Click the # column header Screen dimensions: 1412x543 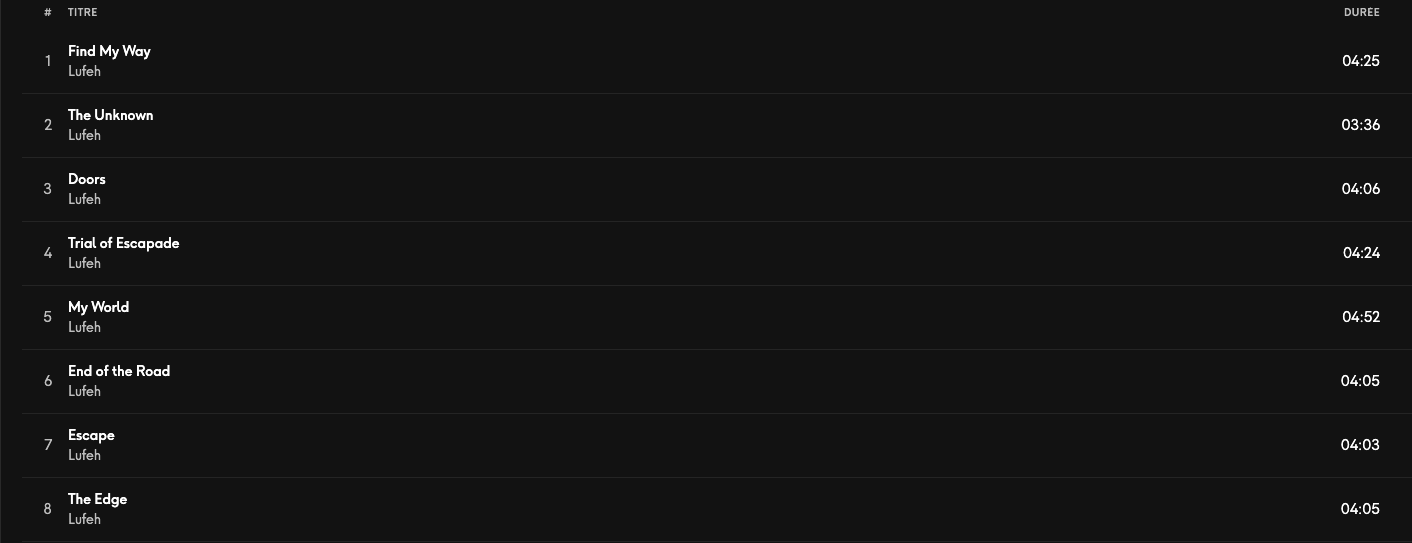48,12
